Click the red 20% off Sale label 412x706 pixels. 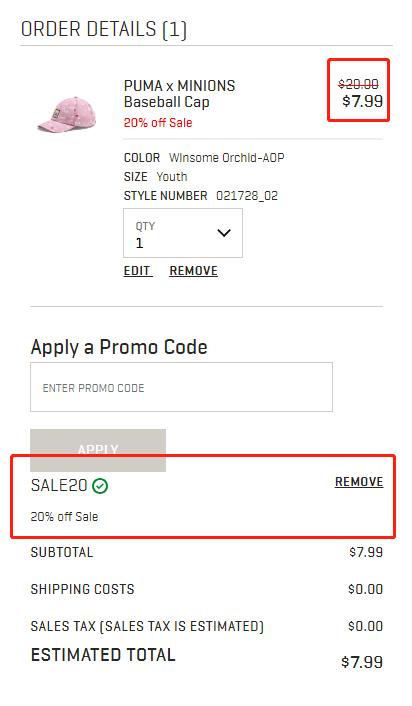[x=158, y=122]
